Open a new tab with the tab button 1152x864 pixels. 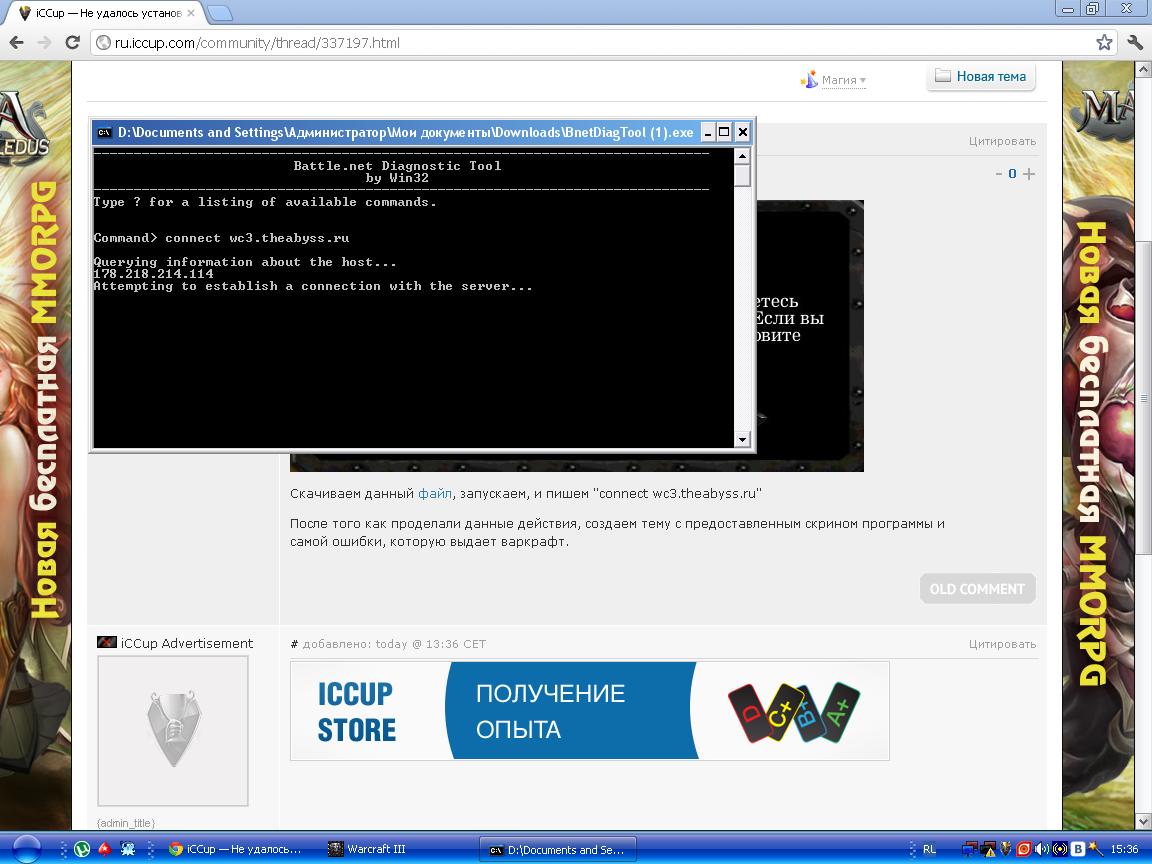pyautogui.click(x=219, y=12)
